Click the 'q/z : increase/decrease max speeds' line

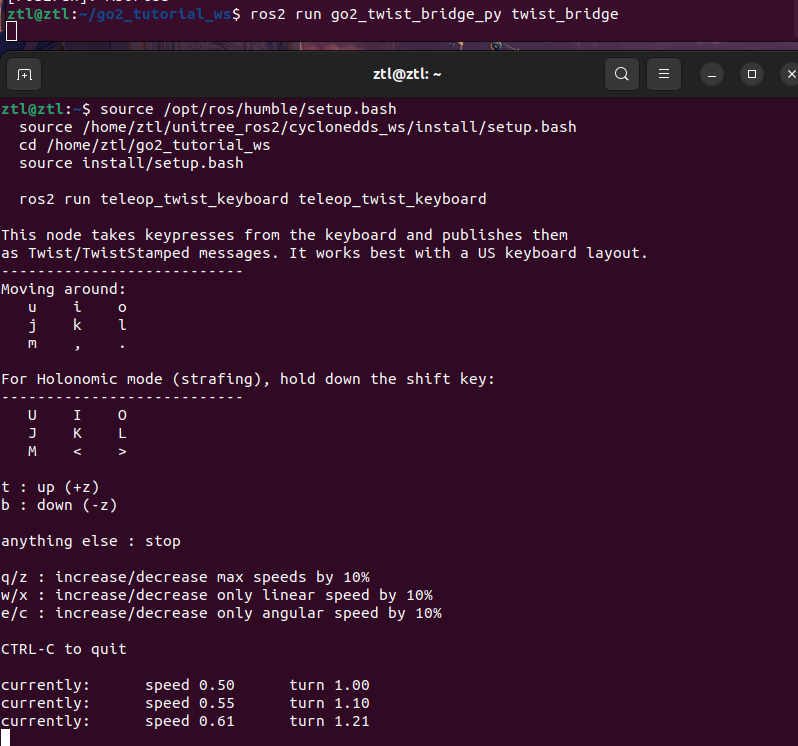point(185,578)
